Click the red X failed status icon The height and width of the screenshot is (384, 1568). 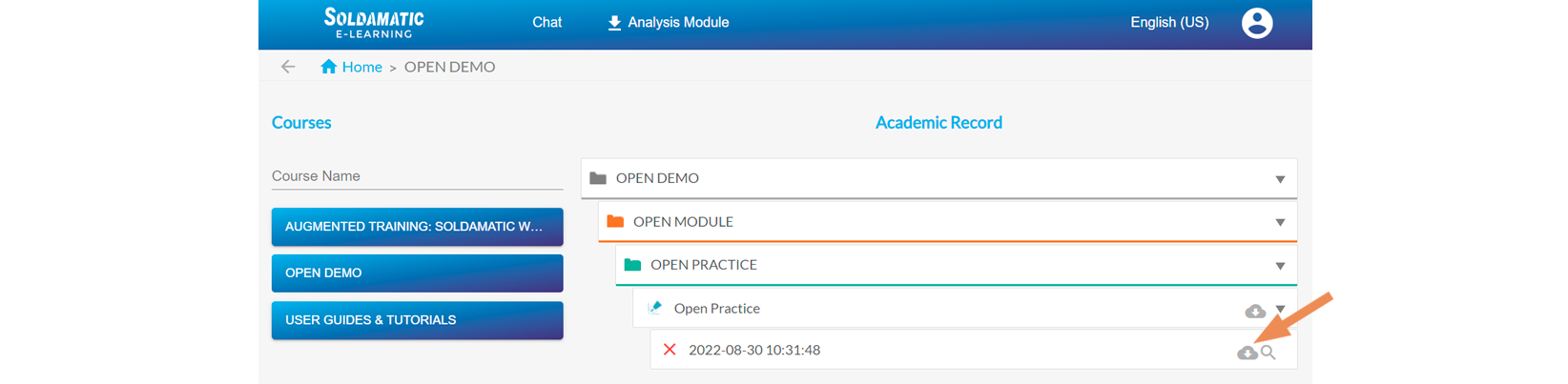[x=670, y=350]
